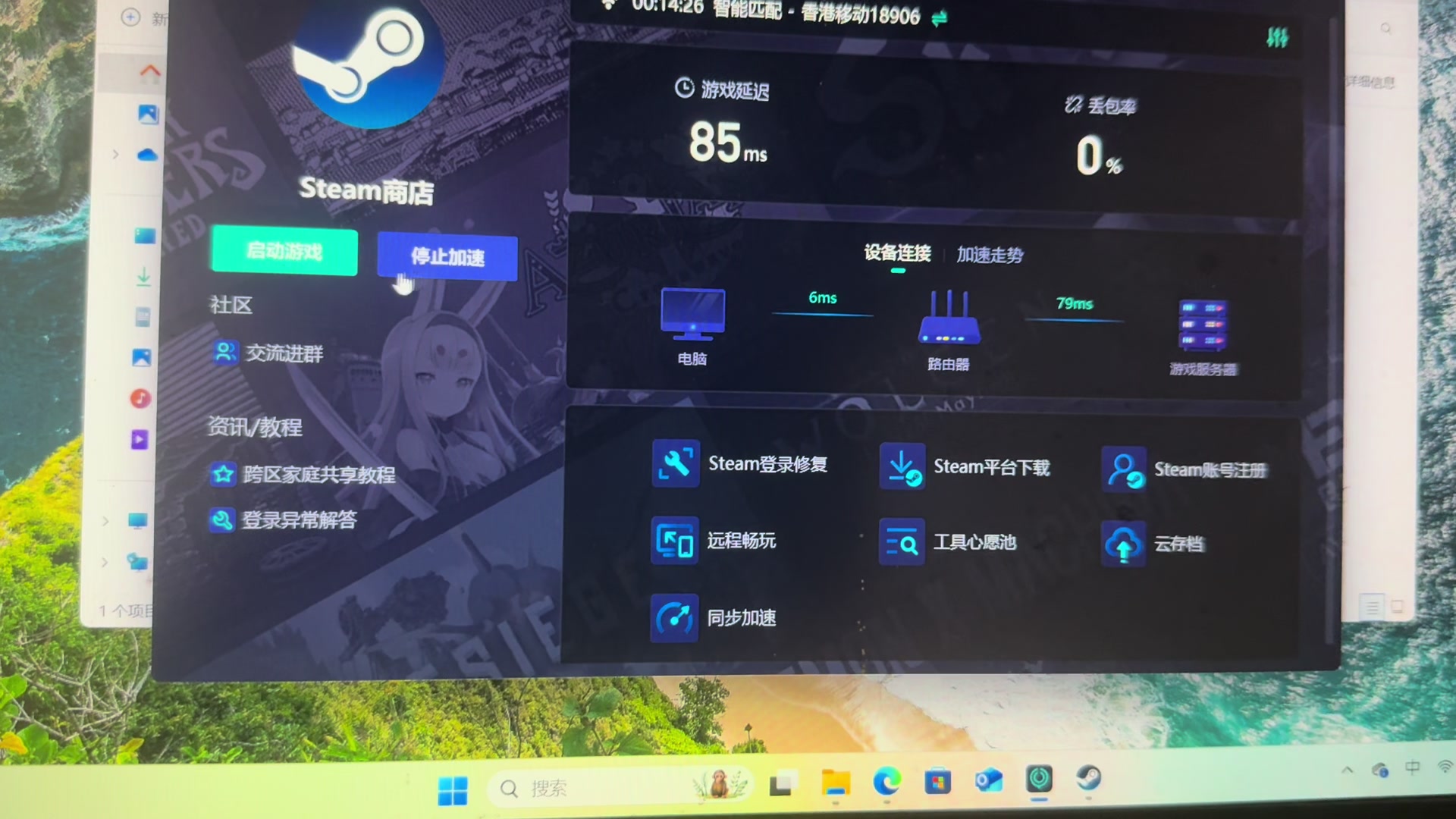Click the 路由器 router icon
Viewport: 1456px width, 819px height.
(x=949, y=317)
